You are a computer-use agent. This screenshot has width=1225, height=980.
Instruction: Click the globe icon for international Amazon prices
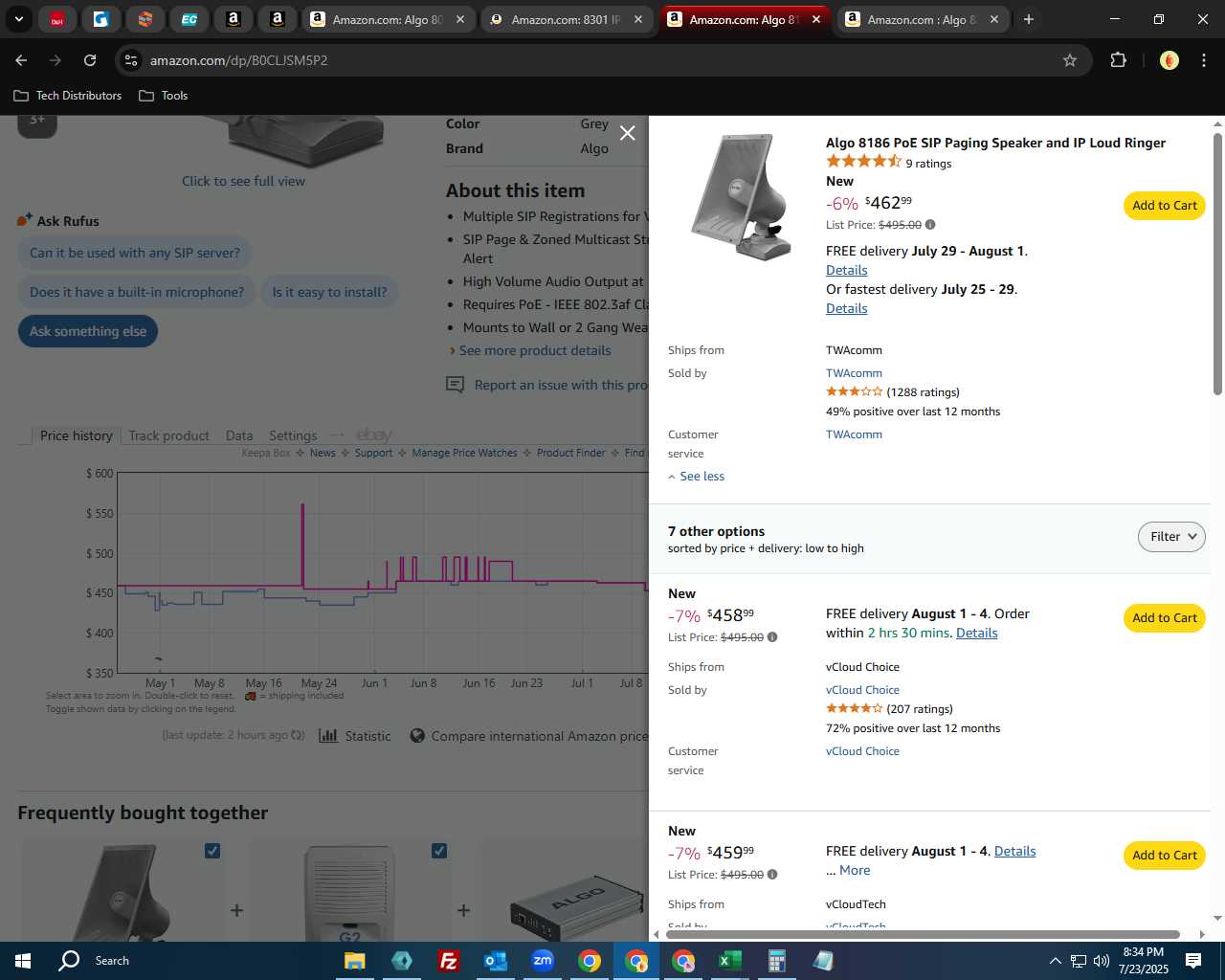[x=417, y=736]
